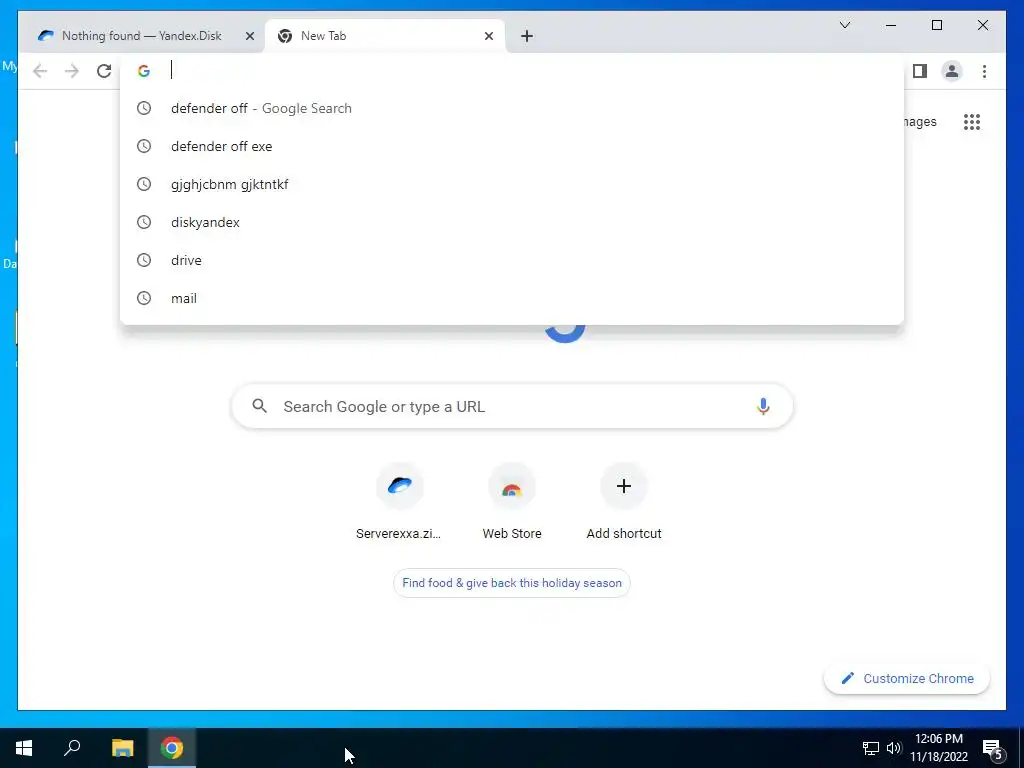Start voice search with microphone
This screenshot has width=1024, height=768.
click(x=763, y=406)
